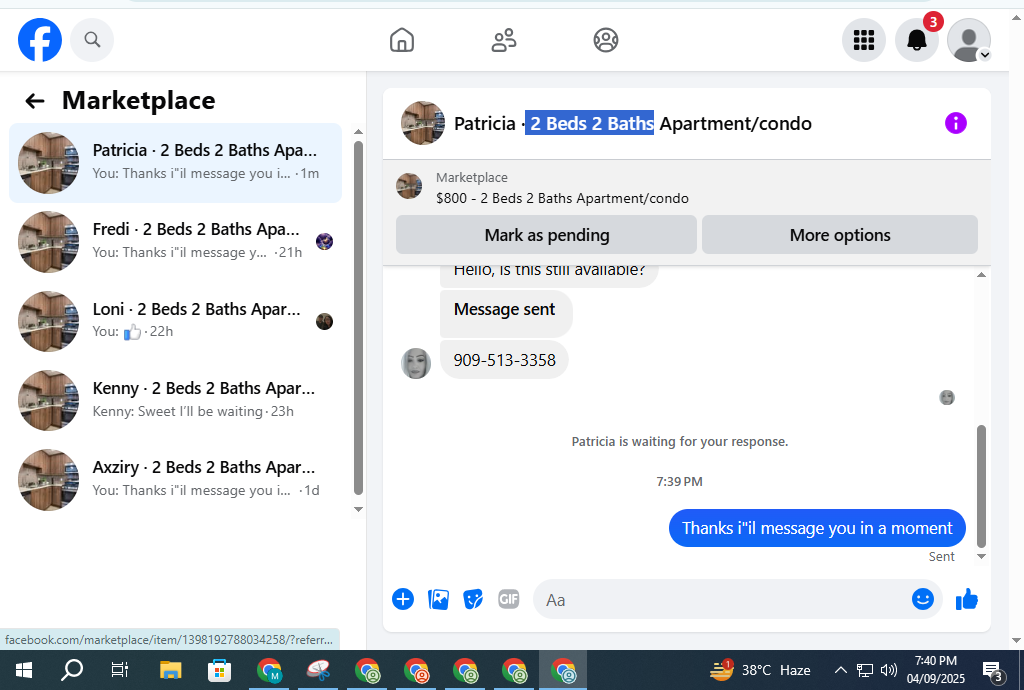Click Loni's small seen avatar in the list
This screenshot has height=690, width=1024.
click(x=325, y=321)
